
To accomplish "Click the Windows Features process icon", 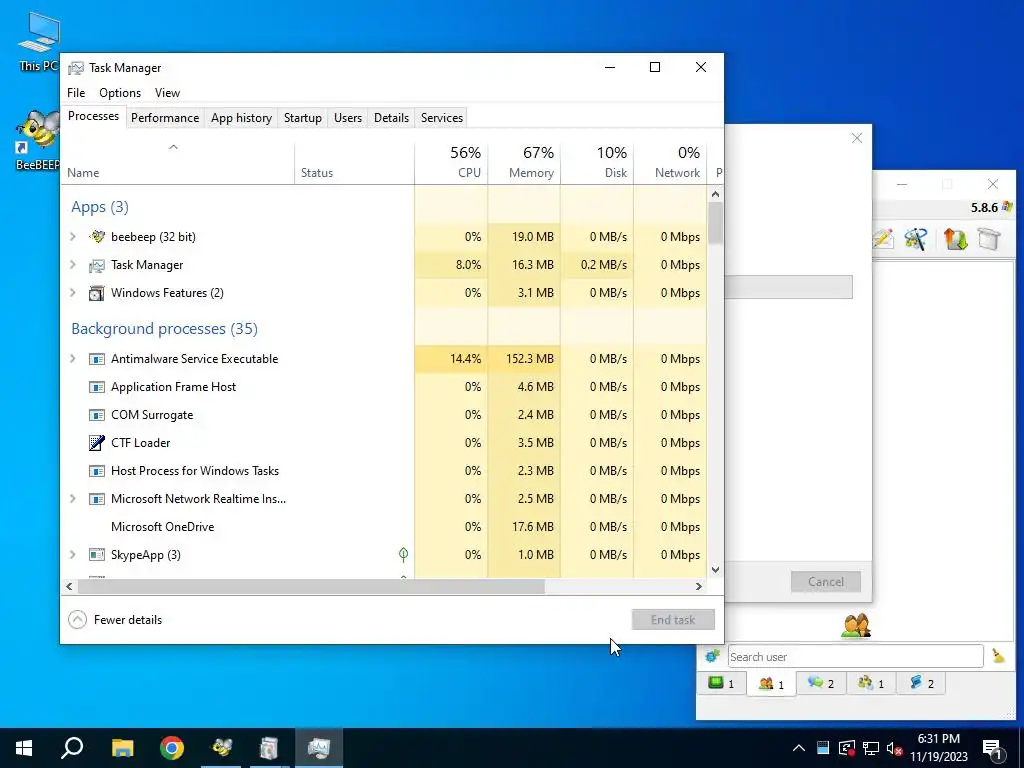I will [97, 293].
